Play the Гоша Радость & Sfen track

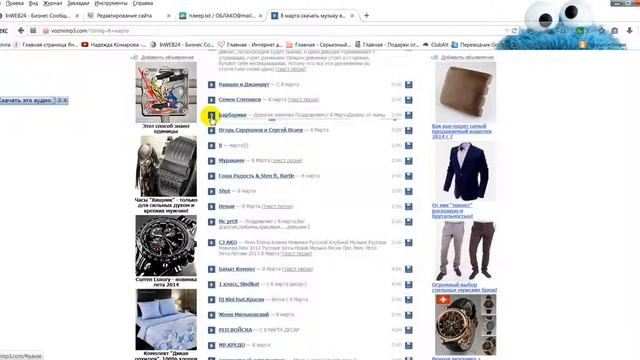(x=211, y=176)
